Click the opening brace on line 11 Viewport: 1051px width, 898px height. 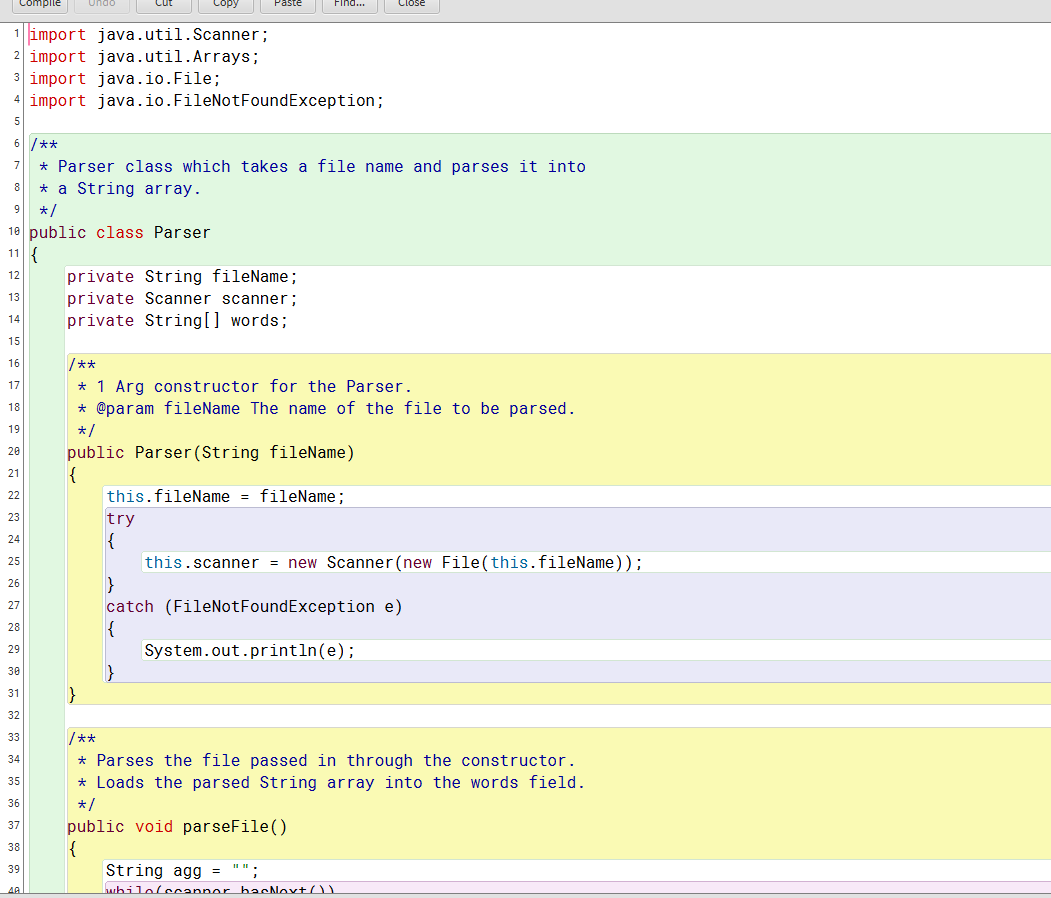[34, 255]
